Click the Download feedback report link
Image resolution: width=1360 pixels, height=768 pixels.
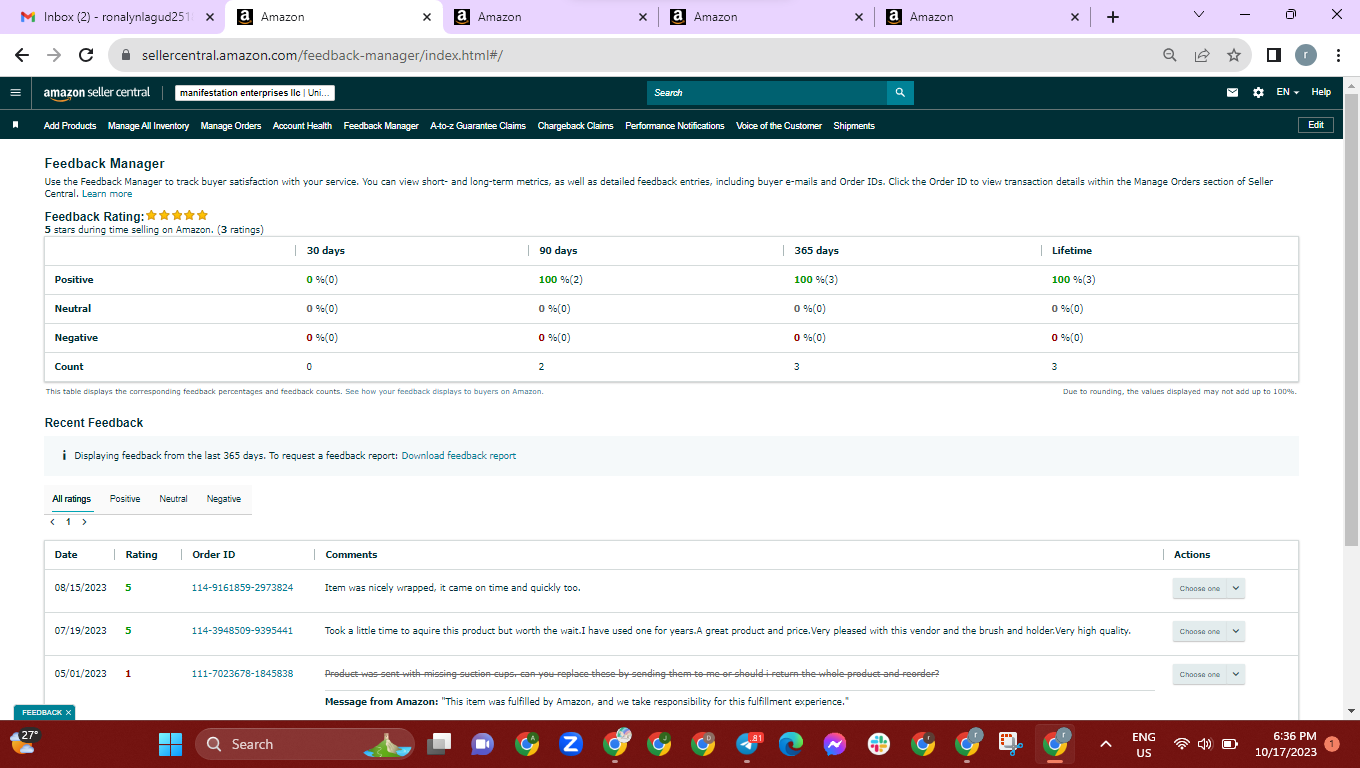pyautogui.click(x=459, y=456)
